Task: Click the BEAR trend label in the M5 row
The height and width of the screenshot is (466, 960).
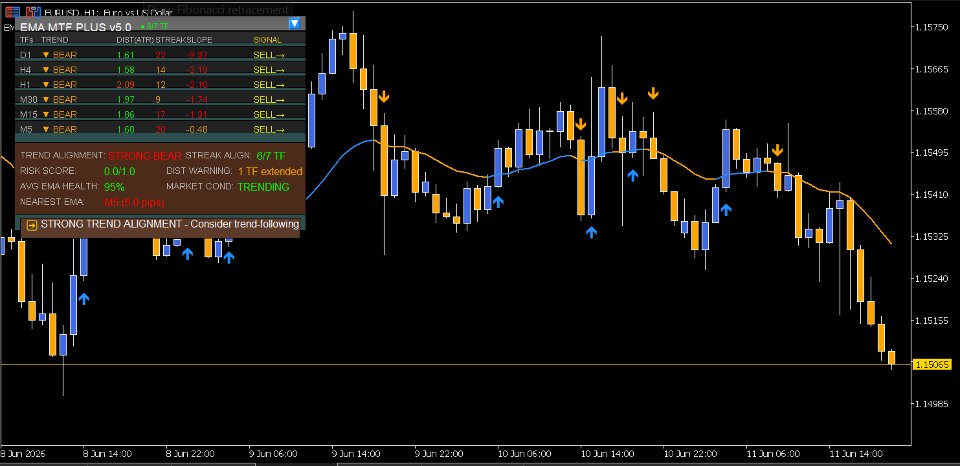Action: [65, 129]
